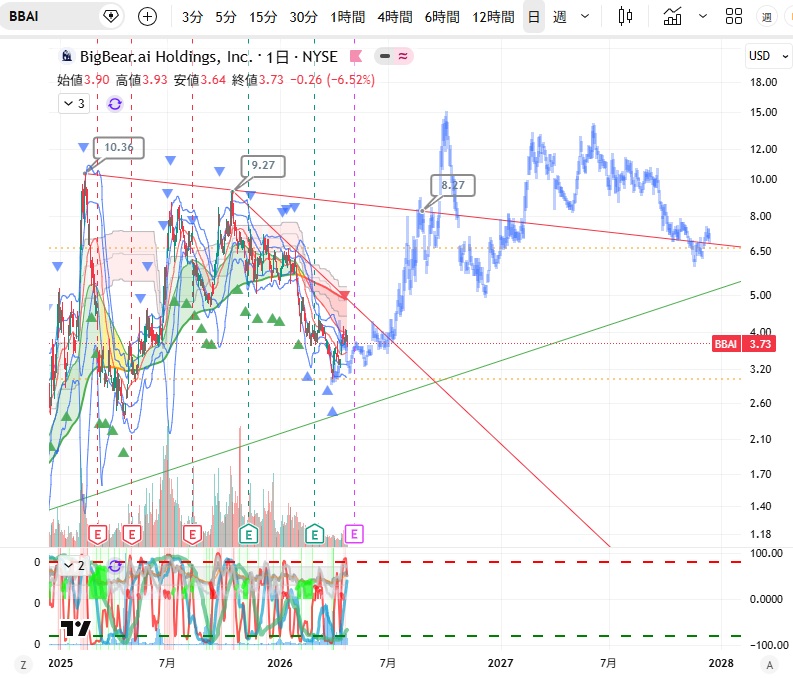Select the 5分 timeframe

point(226,17)
